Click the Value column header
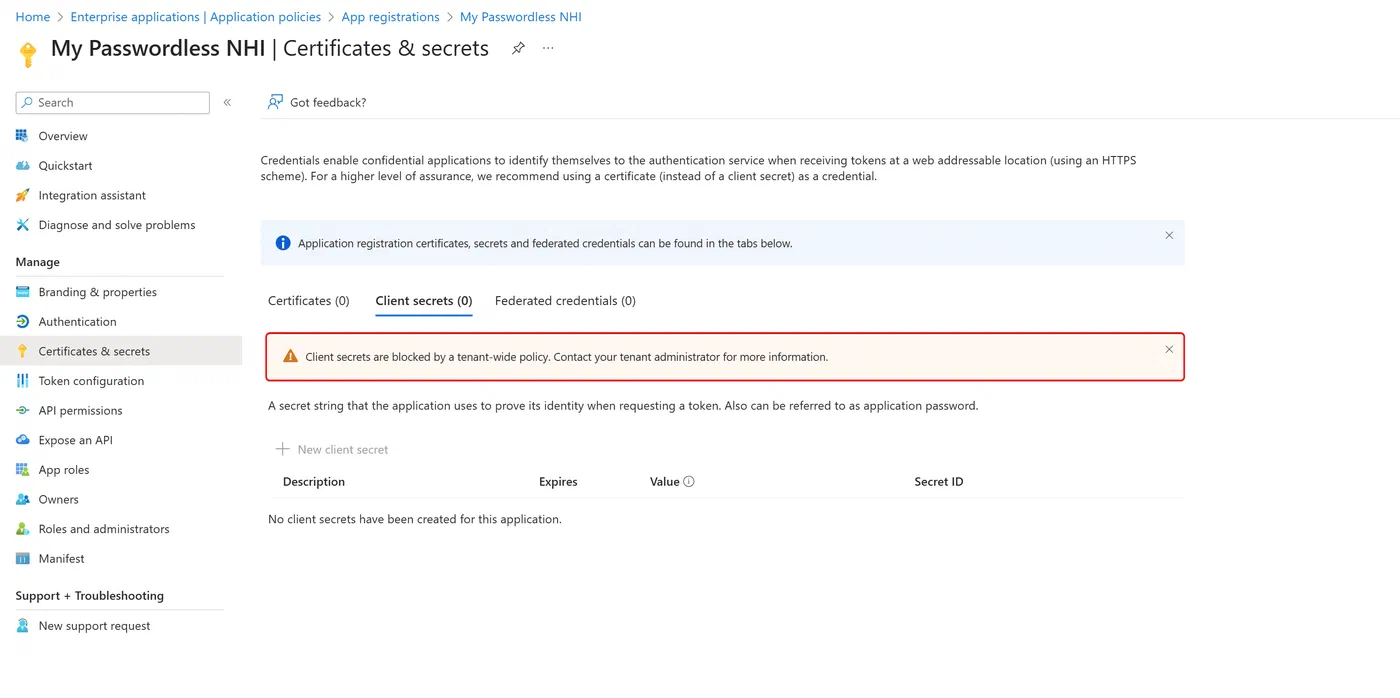Screen dimensions: 1400x698 [664, 482]
